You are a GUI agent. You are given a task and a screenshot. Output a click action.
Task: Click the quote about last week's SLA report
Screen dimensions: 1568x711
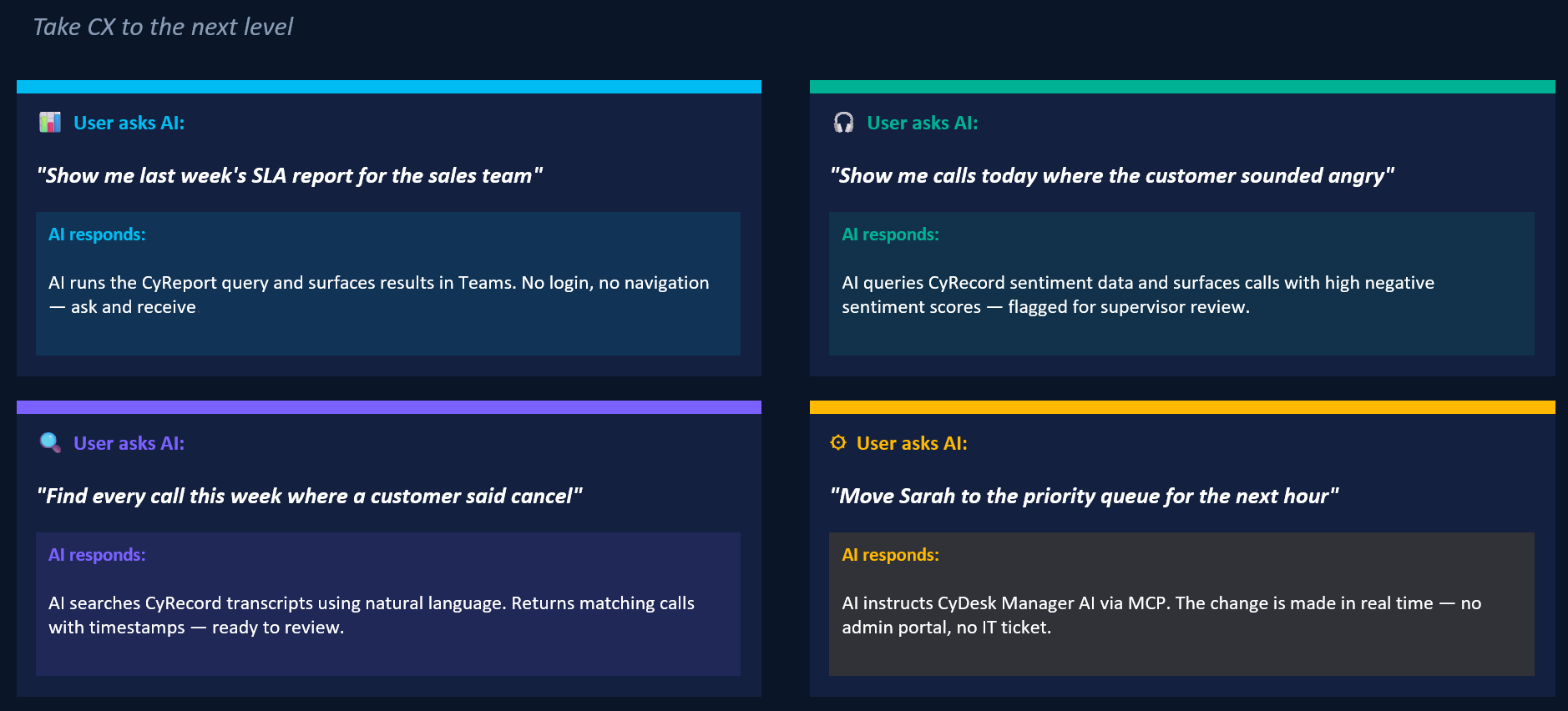coord(290,175)
